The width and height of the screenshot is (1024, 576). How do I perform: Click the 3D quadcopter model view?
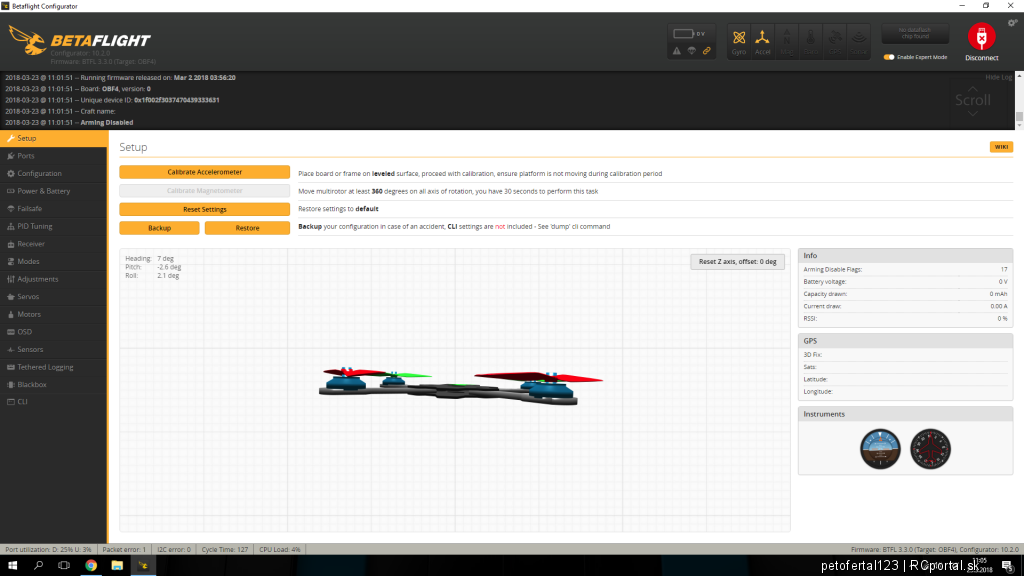click(x=455, y=390)
